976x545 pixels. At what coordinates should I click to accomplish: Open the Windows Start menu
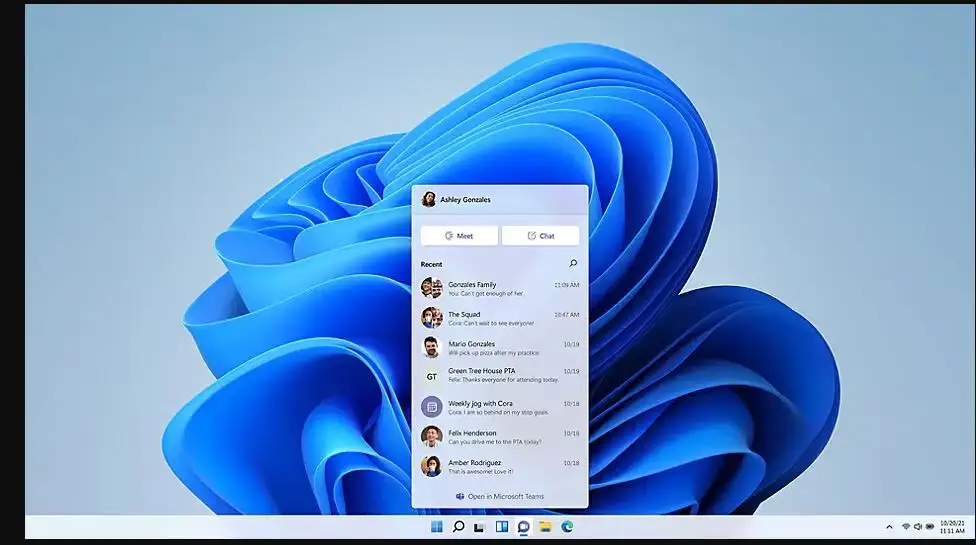coord(436,527)
